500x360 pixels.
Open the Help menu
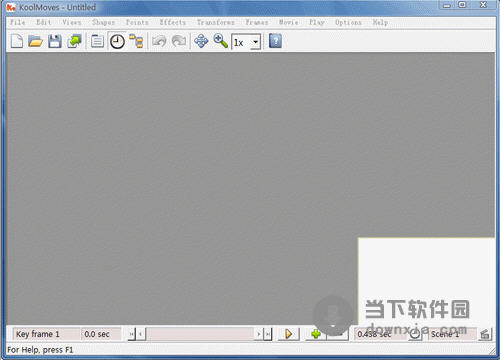(380, 22)
